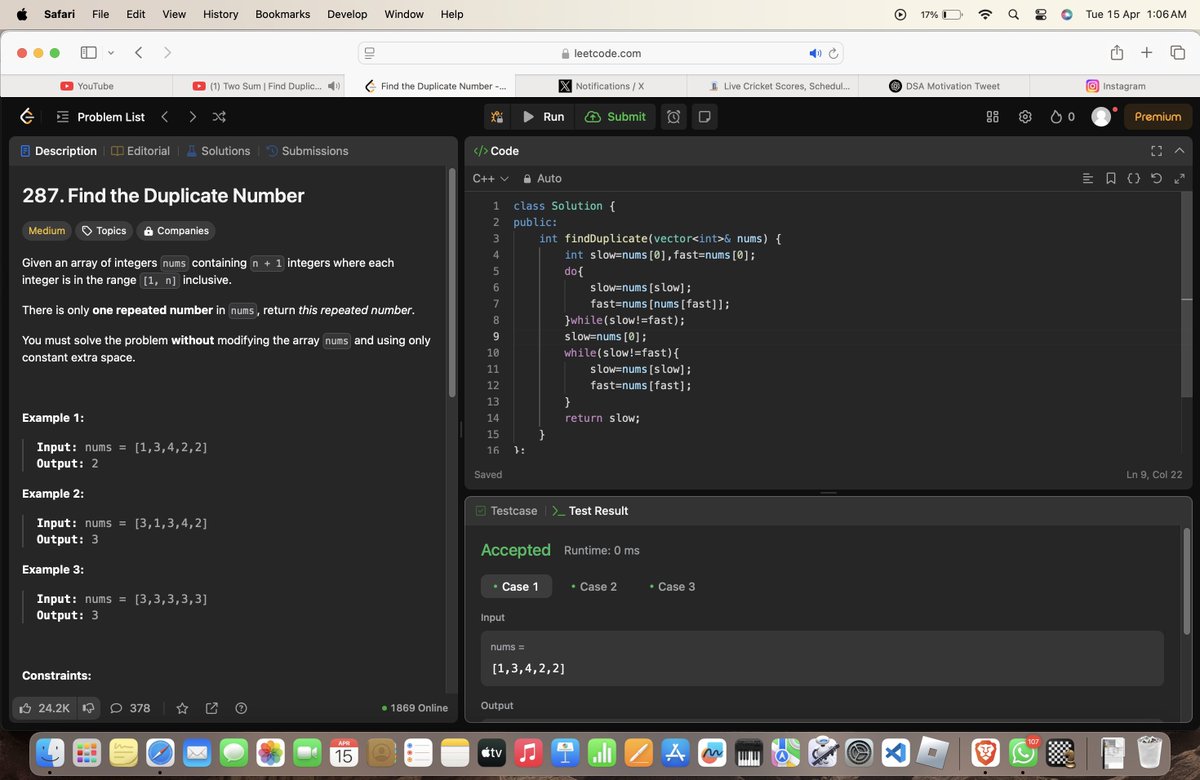Switch to the Editorial tab

[x=140, y=151]
